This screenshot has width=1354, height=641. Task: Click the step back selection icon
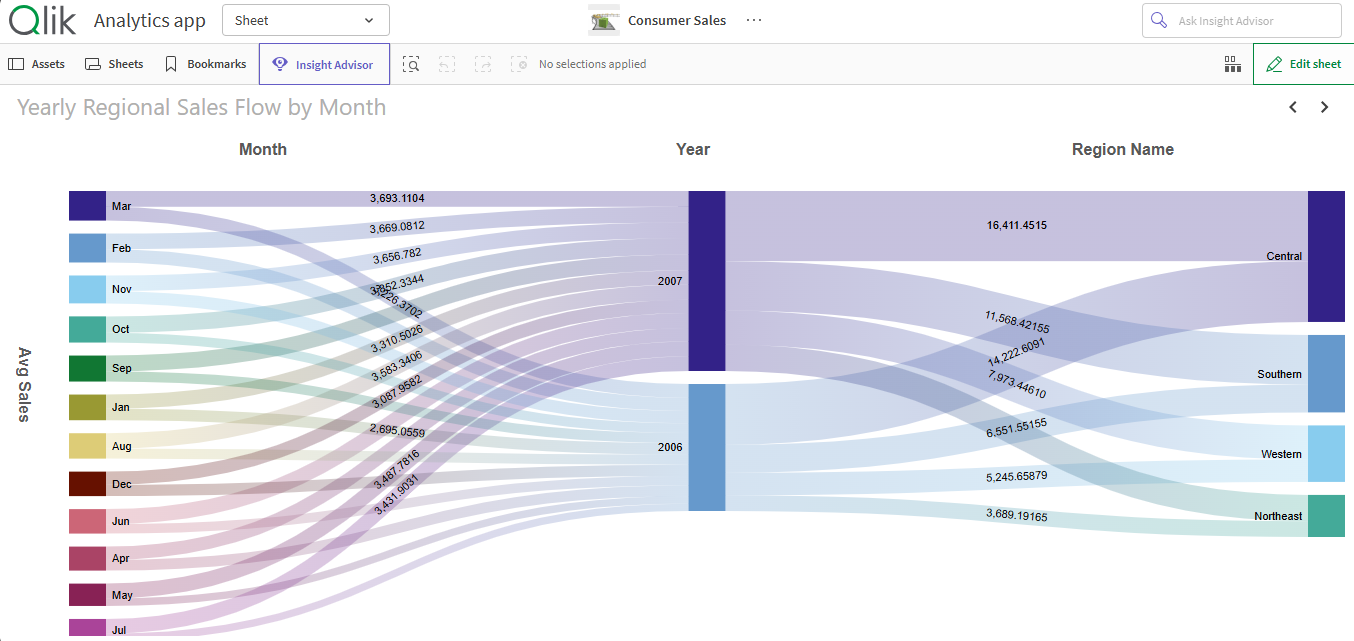tap(447, 64)
